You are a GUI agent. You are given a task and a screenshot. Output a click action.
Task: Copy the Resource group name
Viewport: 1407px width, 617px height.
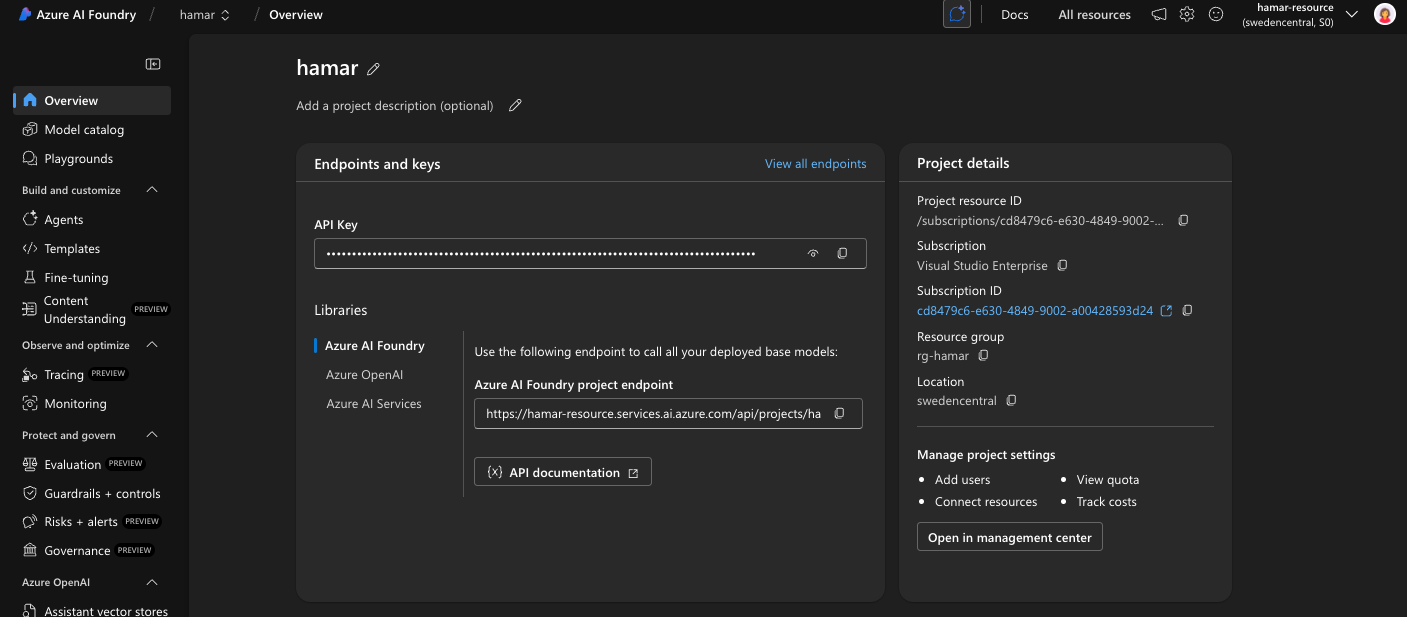click(x=983, y=356)
